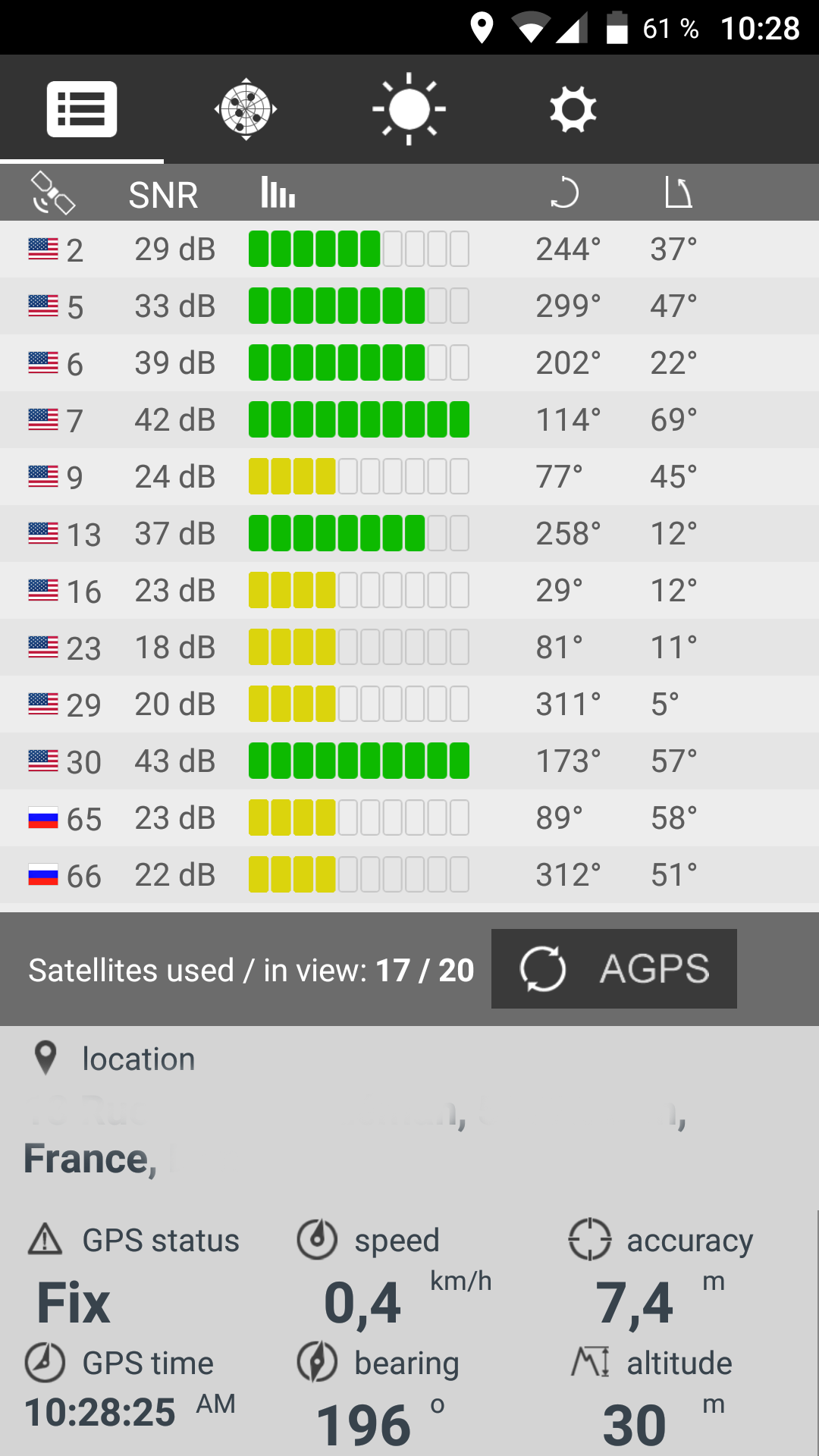The image size is (819, 1456).
Task: Tap the location pin icon
Action: (x=45, y=1058)
